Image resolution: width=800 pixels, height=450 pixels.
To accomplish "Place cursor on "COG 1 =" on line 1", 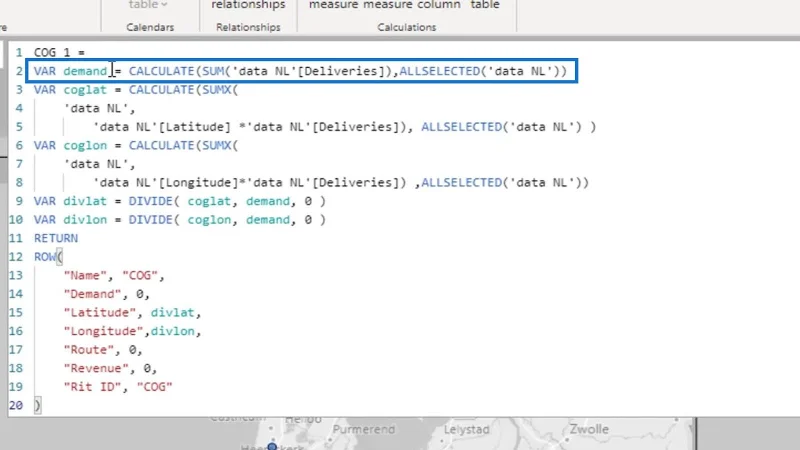I will [59, 53].
